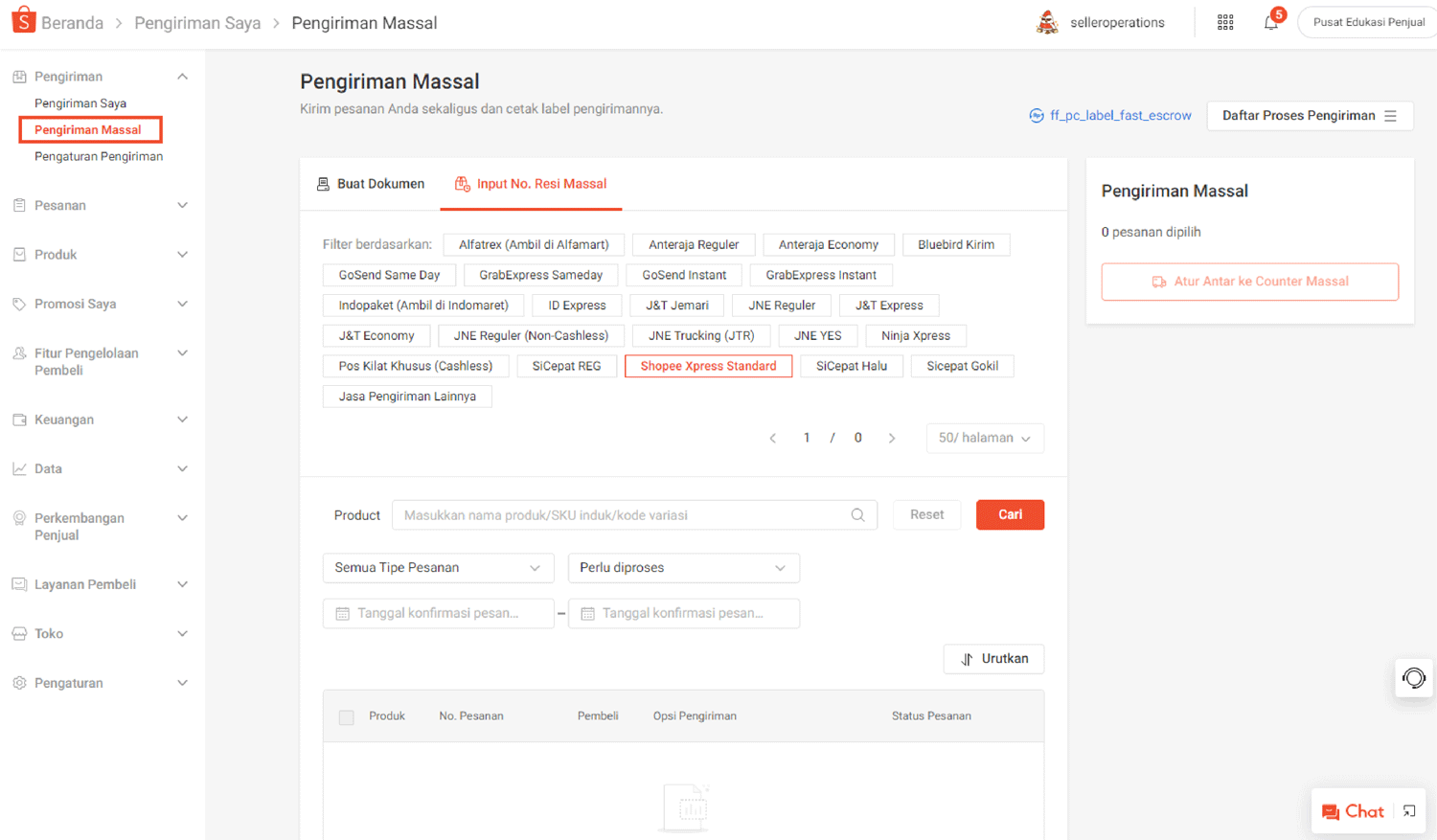
Task: Open the apps grid icon
Action: pos(1225,22)
